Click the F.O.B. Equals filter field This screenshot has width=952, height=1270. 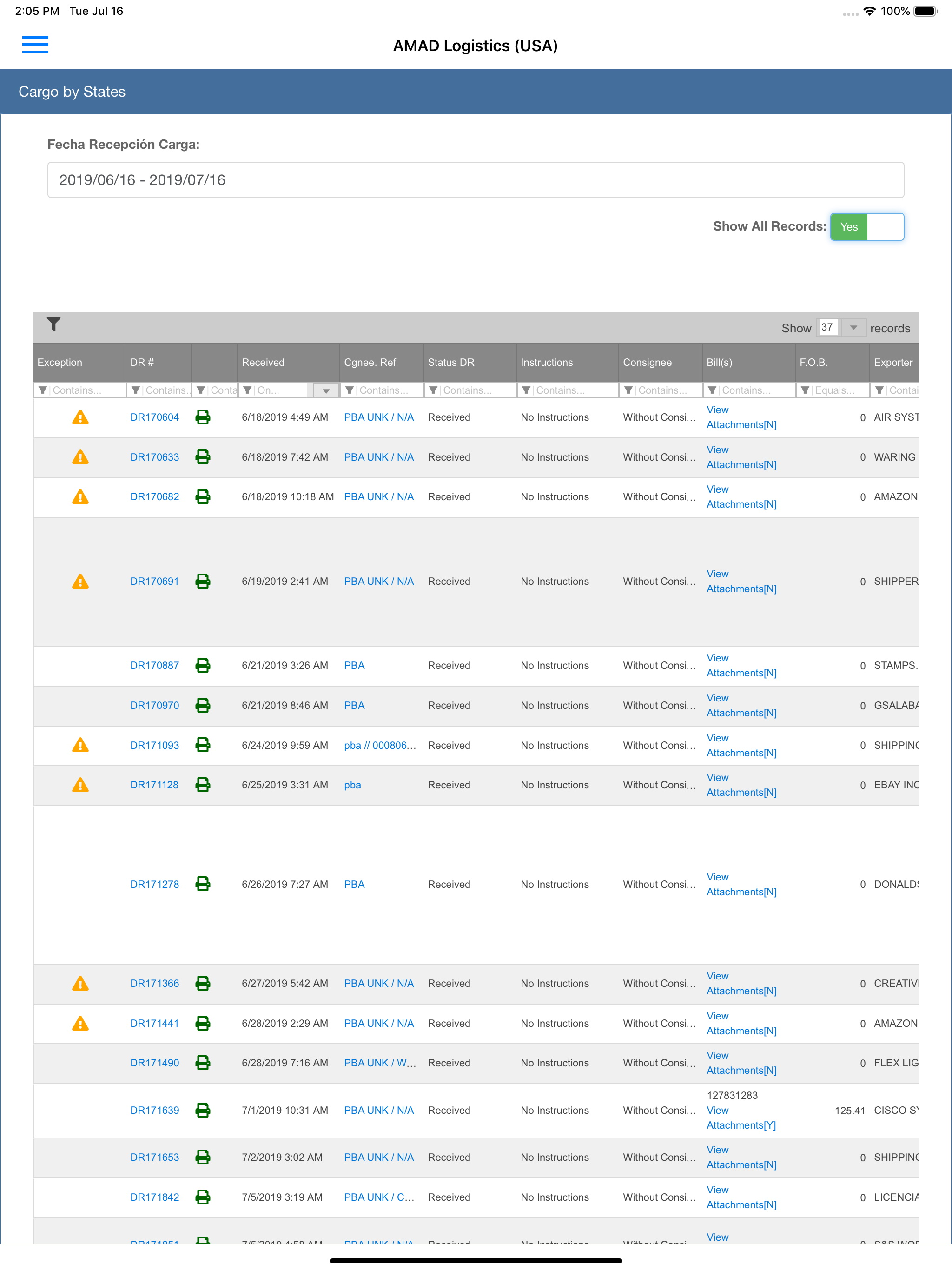click(832, 390)
